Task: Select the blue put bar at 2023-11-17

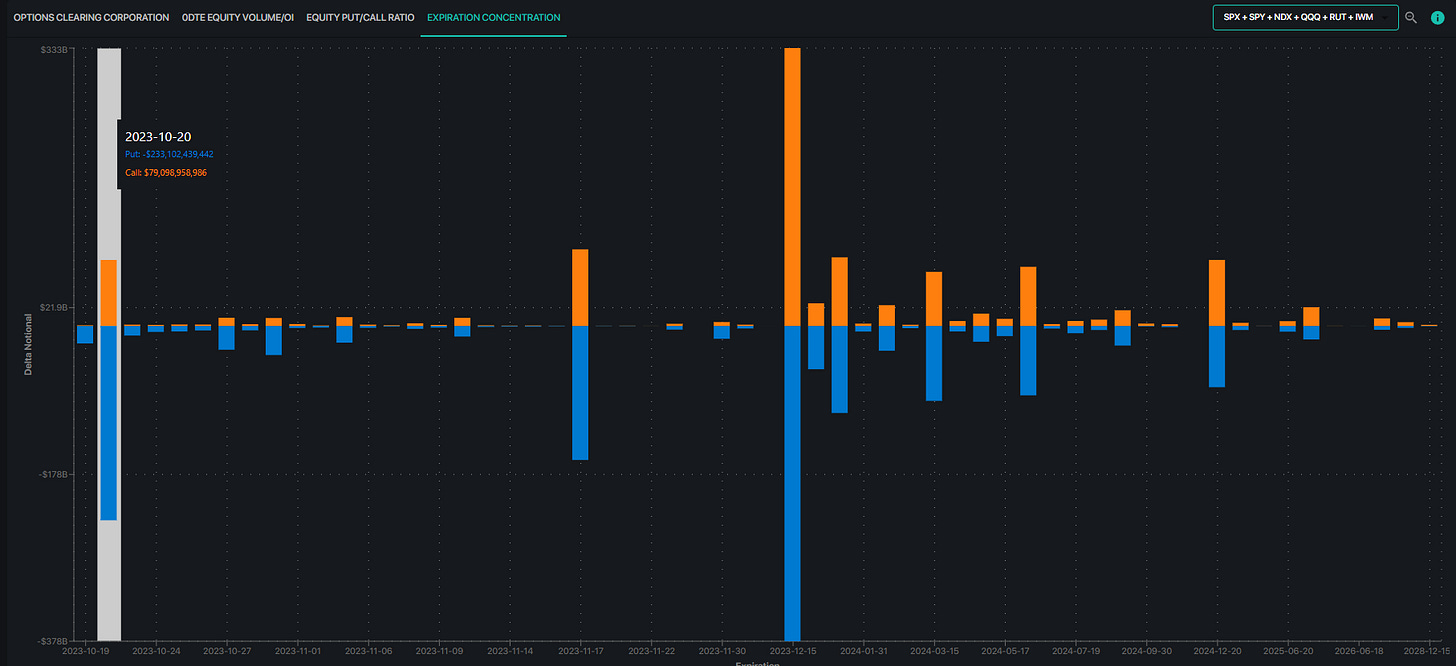Action: point(580,392)
